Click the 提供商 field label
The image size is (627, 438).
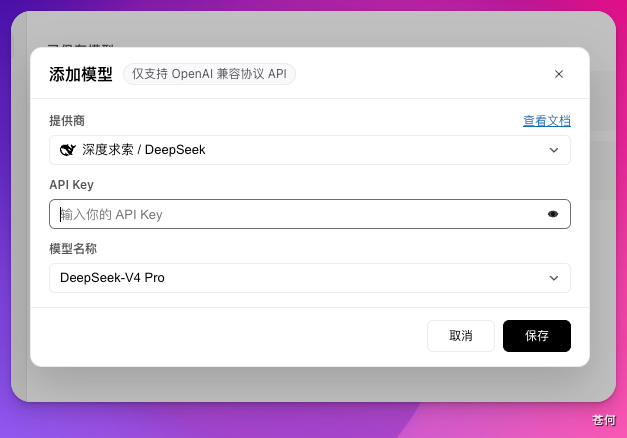tap(67, 121)
